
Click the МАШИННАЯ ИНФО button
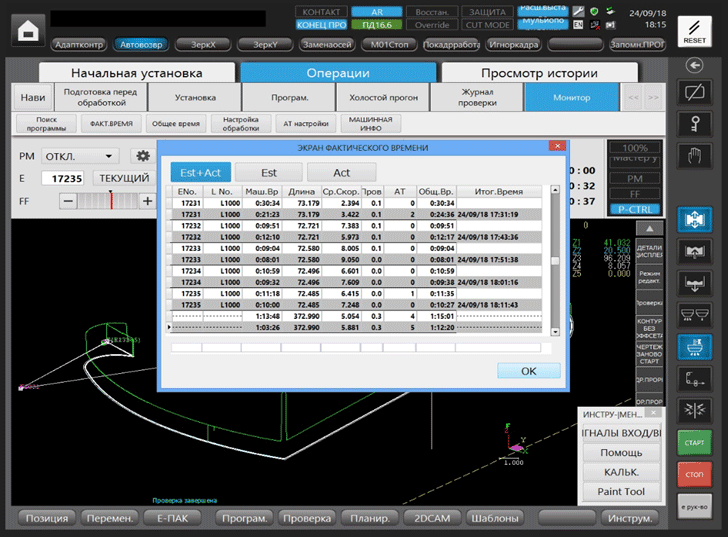click(370, 123)
